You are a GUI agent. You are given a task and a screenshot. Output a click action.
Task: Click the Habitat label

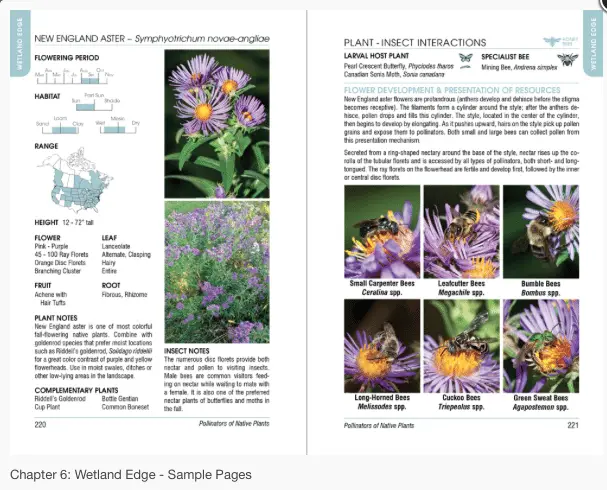click(47, 96)
